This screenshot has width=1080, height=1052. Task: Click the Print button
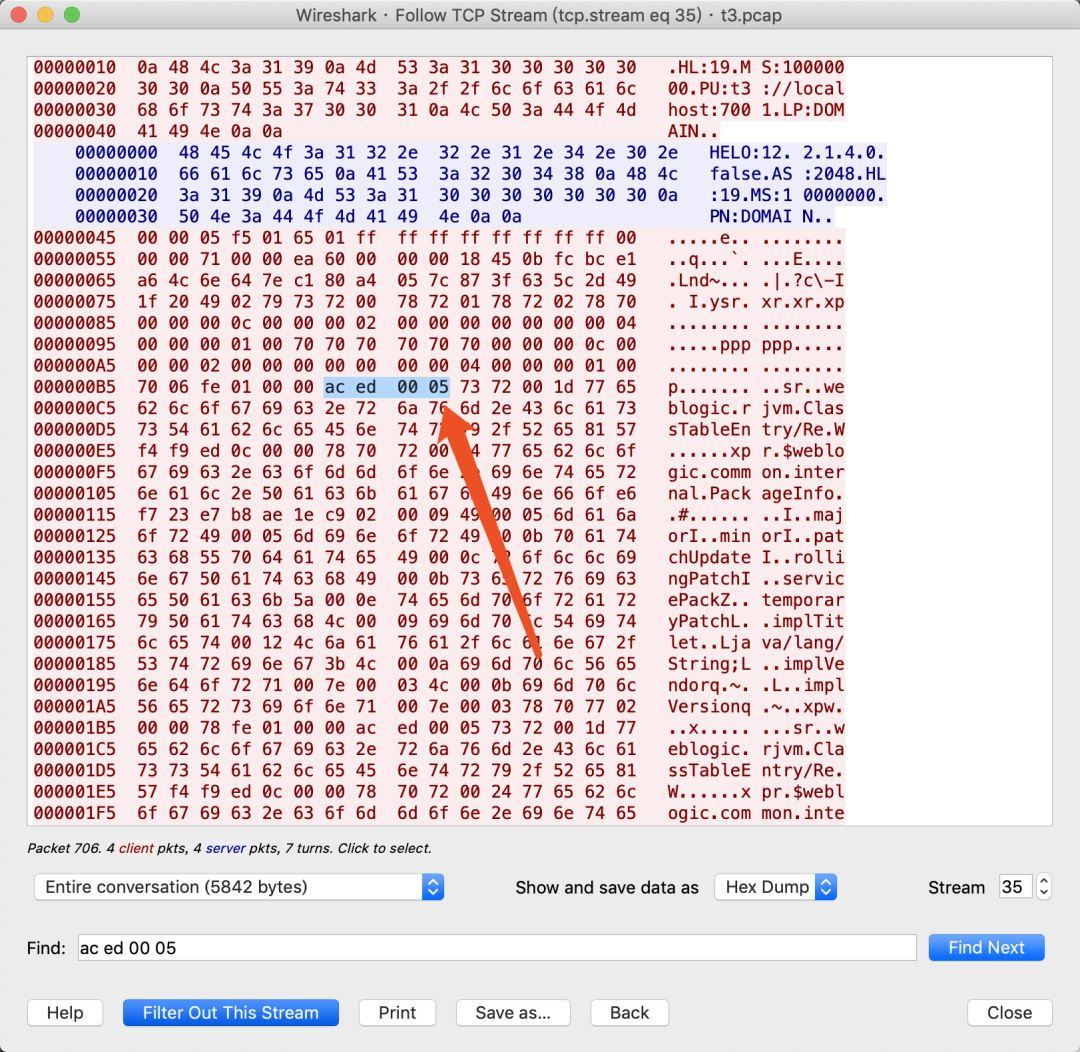tap(397, 1012)
